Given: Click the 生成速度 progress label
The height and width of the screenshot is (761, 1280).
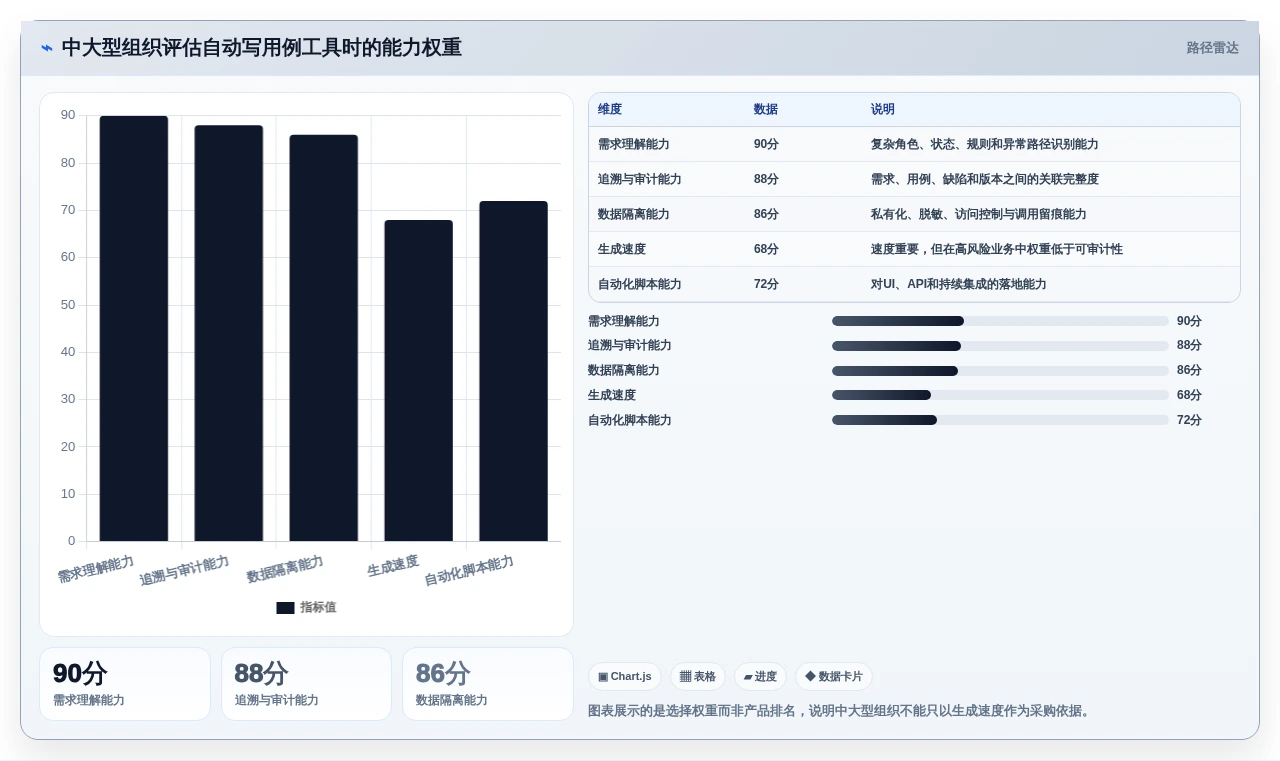Looking at the screenshot, I should pos(612,395).
